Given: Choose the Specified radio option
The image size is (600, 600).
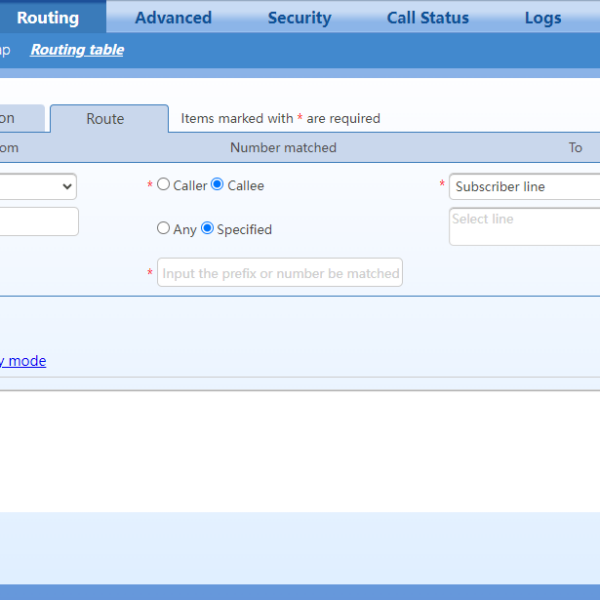Looking at the screenshot, I should pos(208,228).
